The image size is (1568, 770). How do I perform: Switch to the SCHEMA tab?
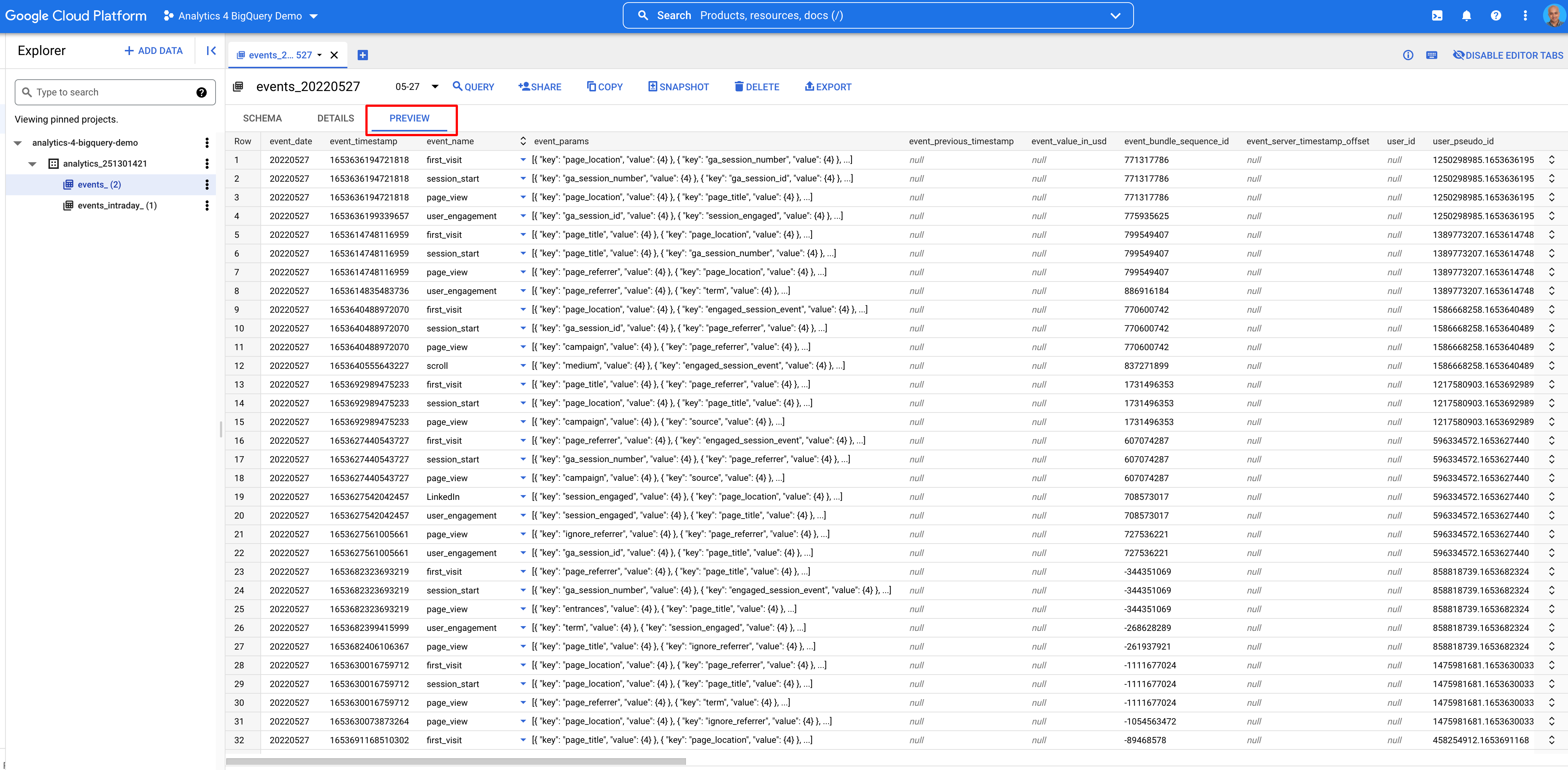(x=262, y=118)
